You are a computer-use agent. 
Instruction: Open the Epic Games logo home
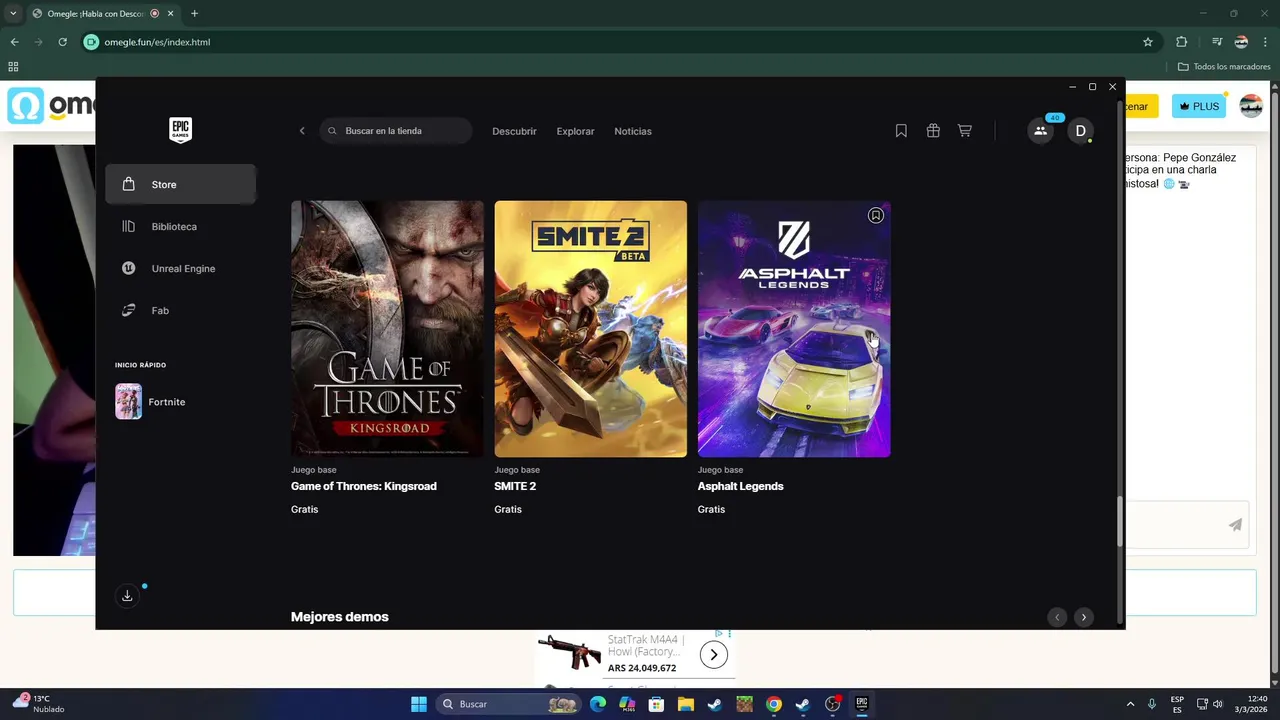[x=180, y=130]
